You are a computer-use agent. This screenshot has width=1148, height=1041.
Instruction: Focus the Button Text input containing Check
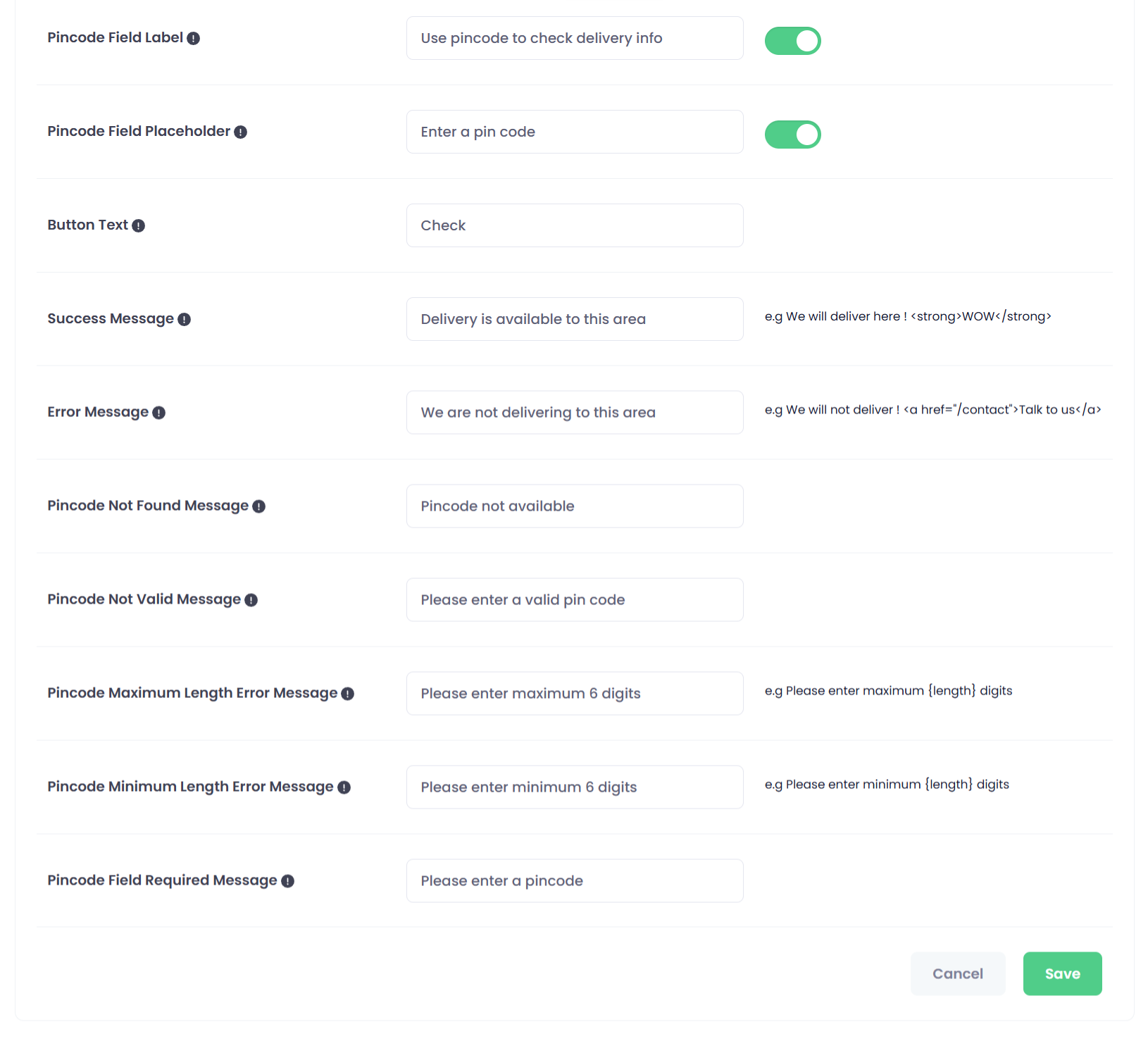[x=575, y=225]
